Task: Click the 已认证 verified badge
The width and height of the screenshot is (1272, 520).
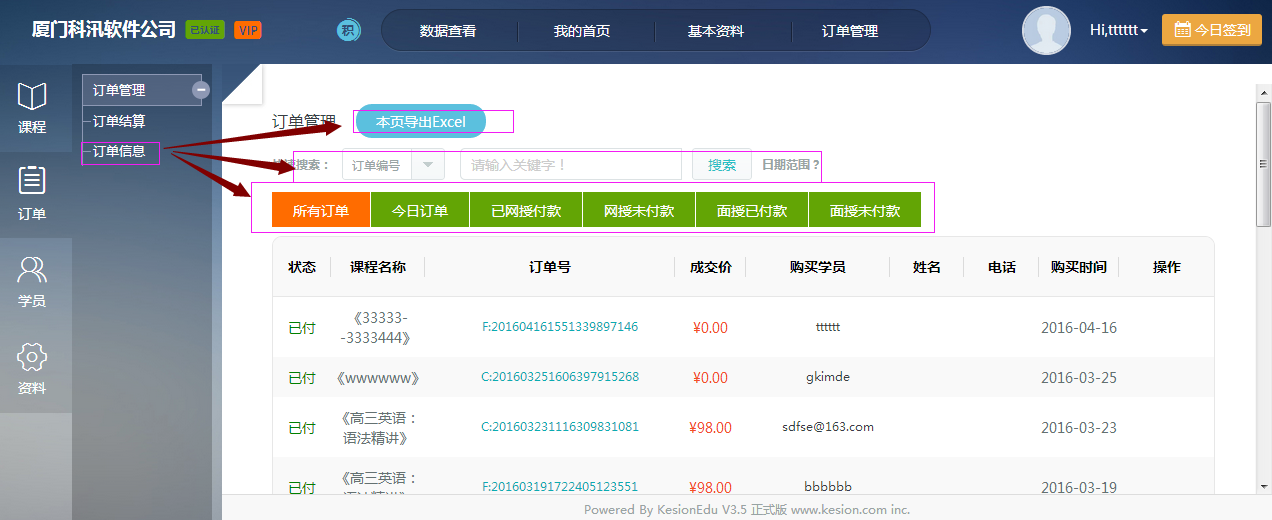Action: pos(205,30)
